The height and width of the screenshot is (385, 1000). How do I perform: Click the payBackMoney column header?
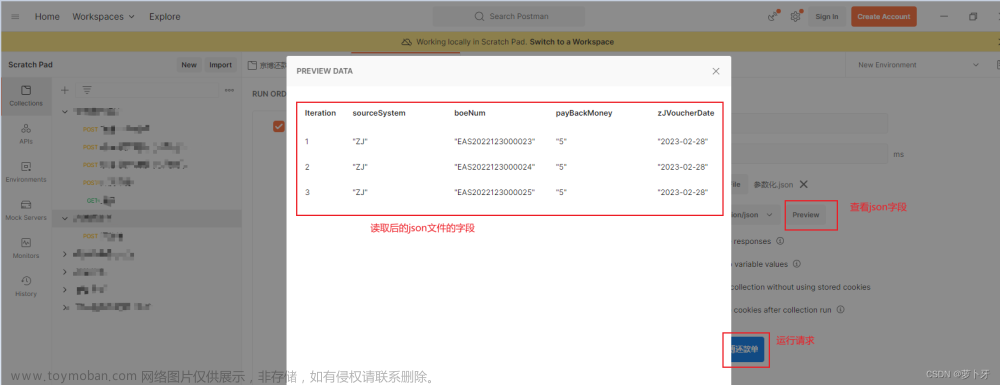pyautogui.click(x=584, y=113)
